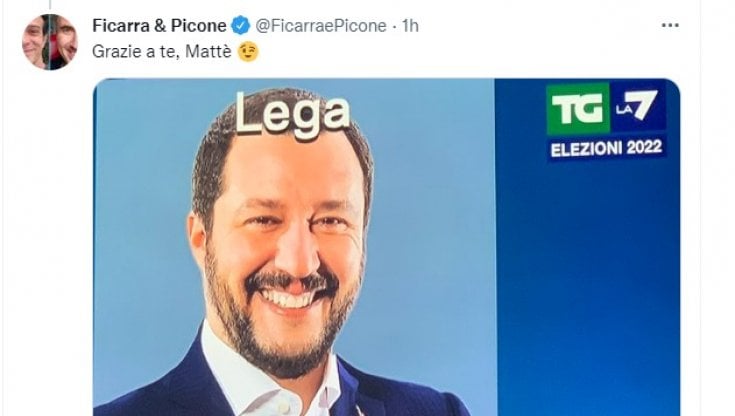Screen dimensions: 735x416
Task: Select the ELEZIONI 2022 label
Action: click(606, 148)
